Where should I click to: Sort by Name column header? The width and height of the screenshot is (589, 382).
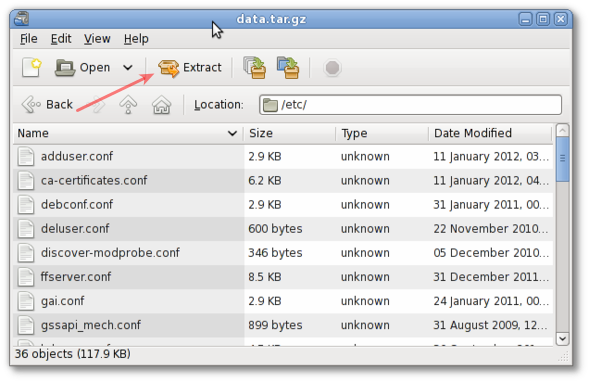(x=128, y=133)
